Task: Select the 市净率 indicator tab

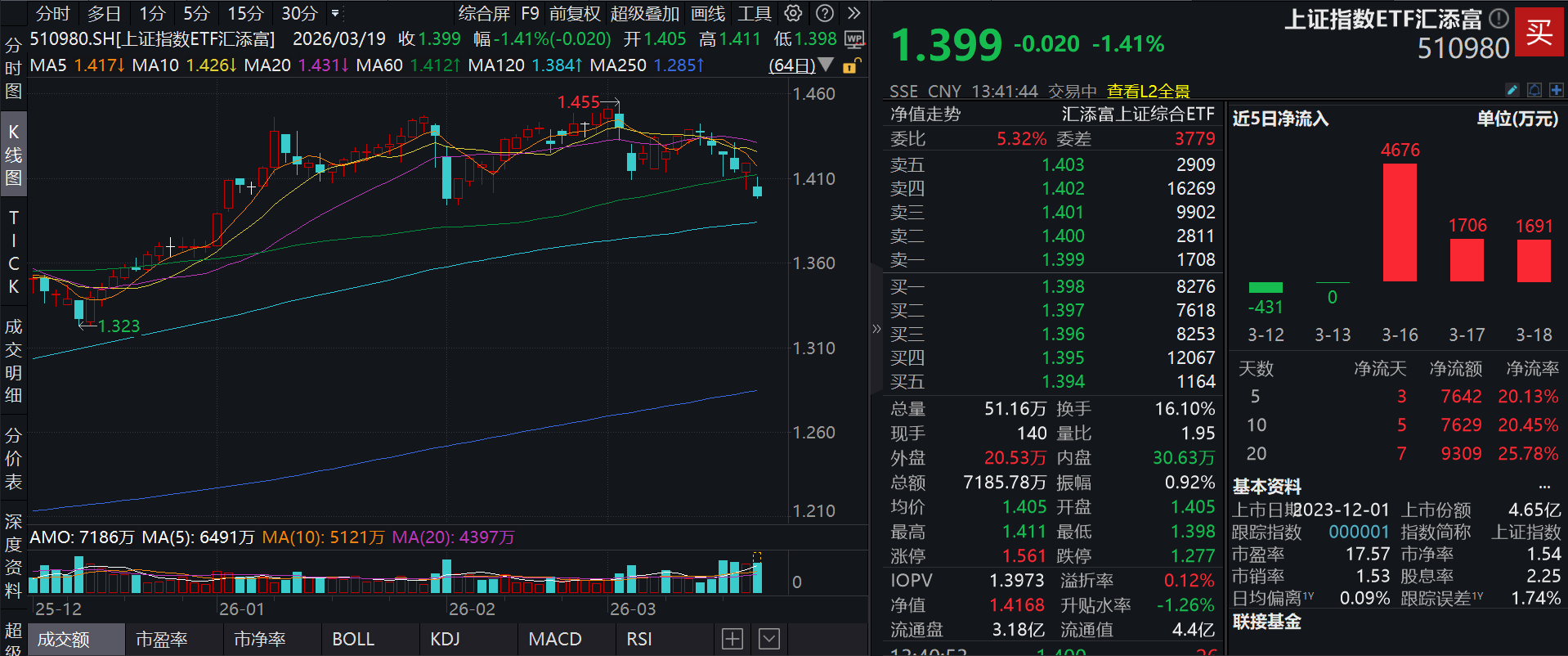Action: (x=271, y=639)
